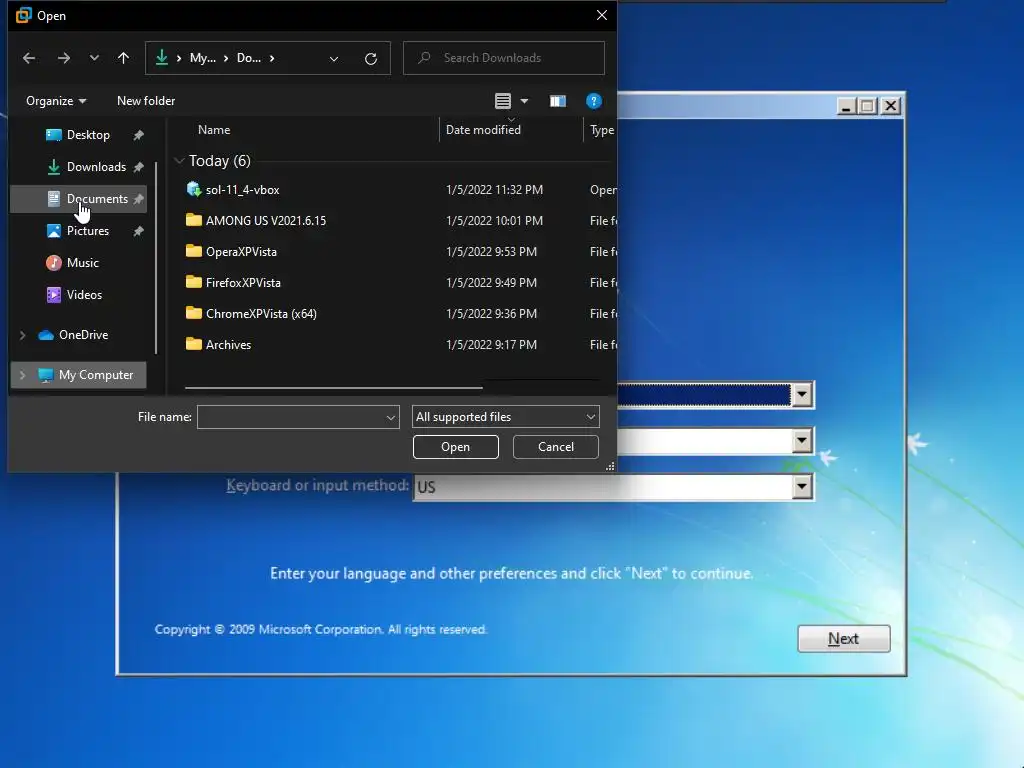The width and height of the screenshot is (1024, 768).
Task: Go forward with the right arrow
Action: point(63,58)
